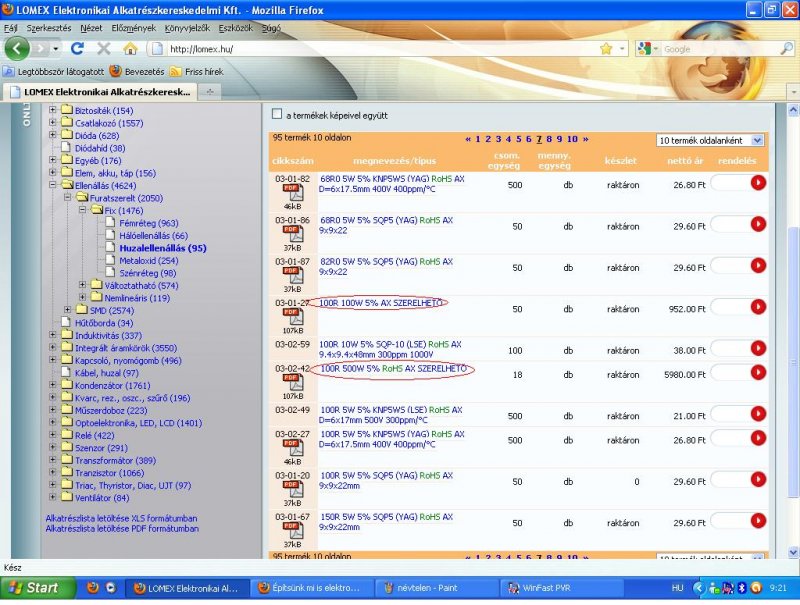Open Fémréteg (963) category
This screenshot has height=605, width=800.
tap(149, 223)
